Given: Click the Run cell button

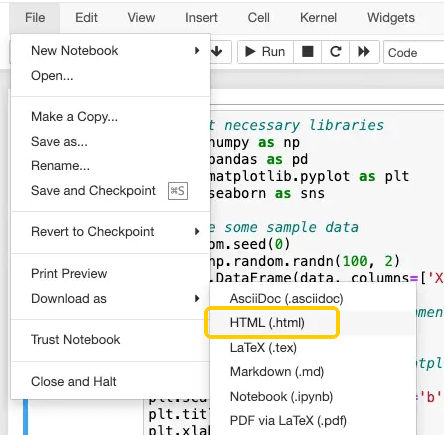Looking at the screenshot, I should point(265,52).
